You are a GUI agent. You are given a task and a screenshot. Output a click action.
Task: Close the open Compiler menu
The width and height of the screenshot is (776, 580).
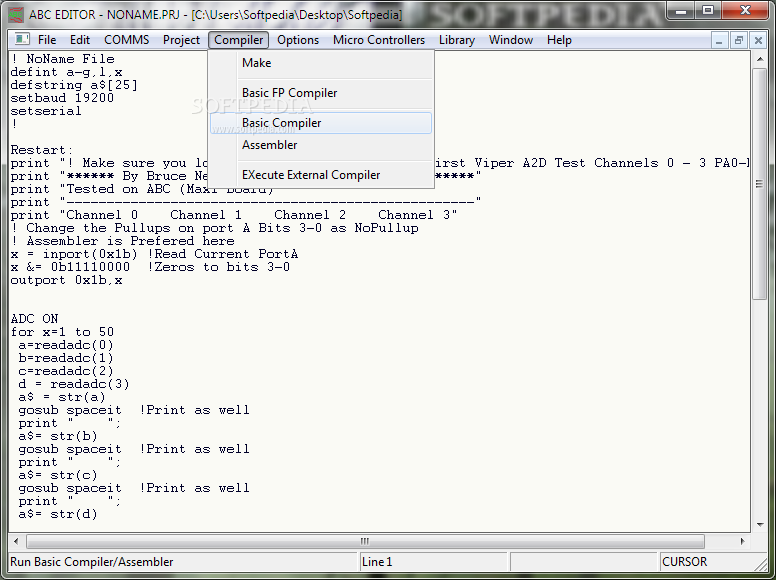(239, 40)
